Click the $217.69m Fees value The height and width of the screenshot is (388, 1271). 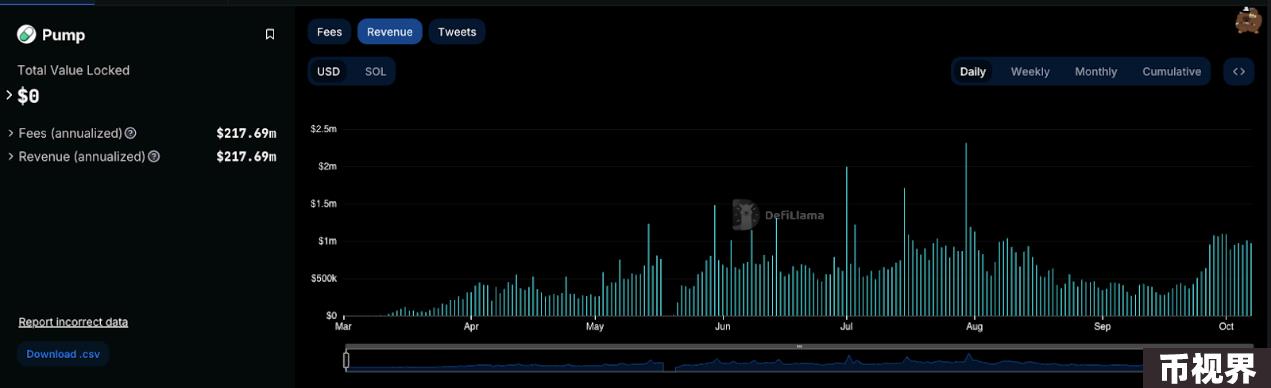tap(246, 133)
